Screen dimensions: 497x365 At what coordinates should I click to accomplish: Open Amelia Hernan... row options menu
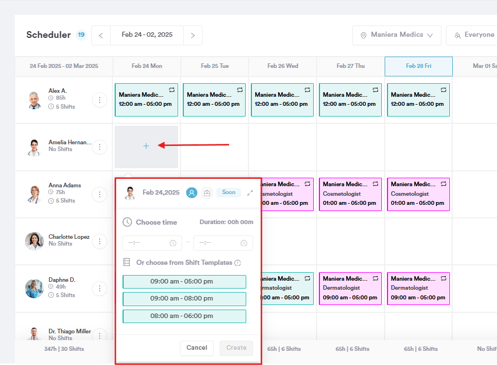[99, 147]
